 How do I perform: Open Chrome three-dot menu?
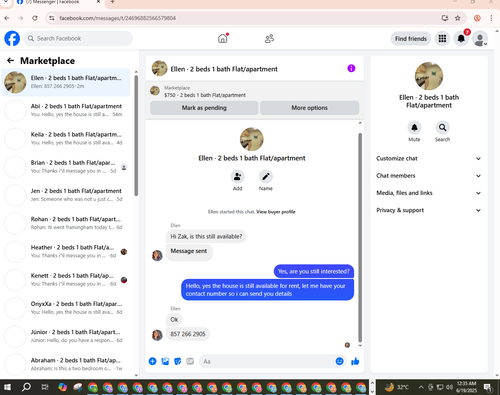pos(491,18)
